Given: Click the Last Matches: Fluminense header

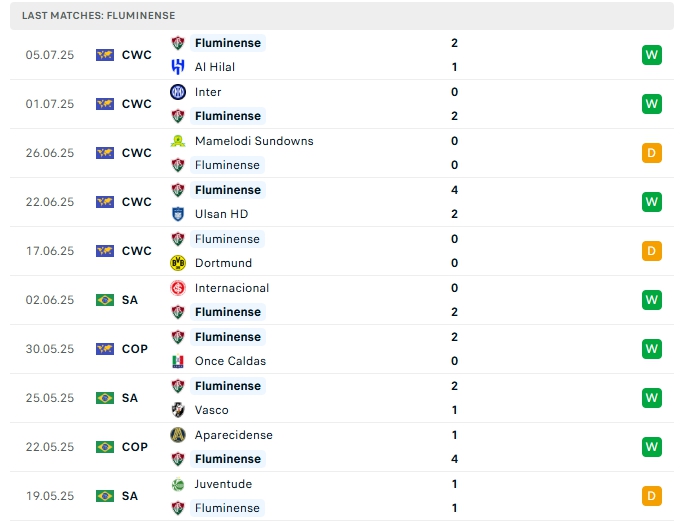Looking at the screenshot, I should pos(98,16).
